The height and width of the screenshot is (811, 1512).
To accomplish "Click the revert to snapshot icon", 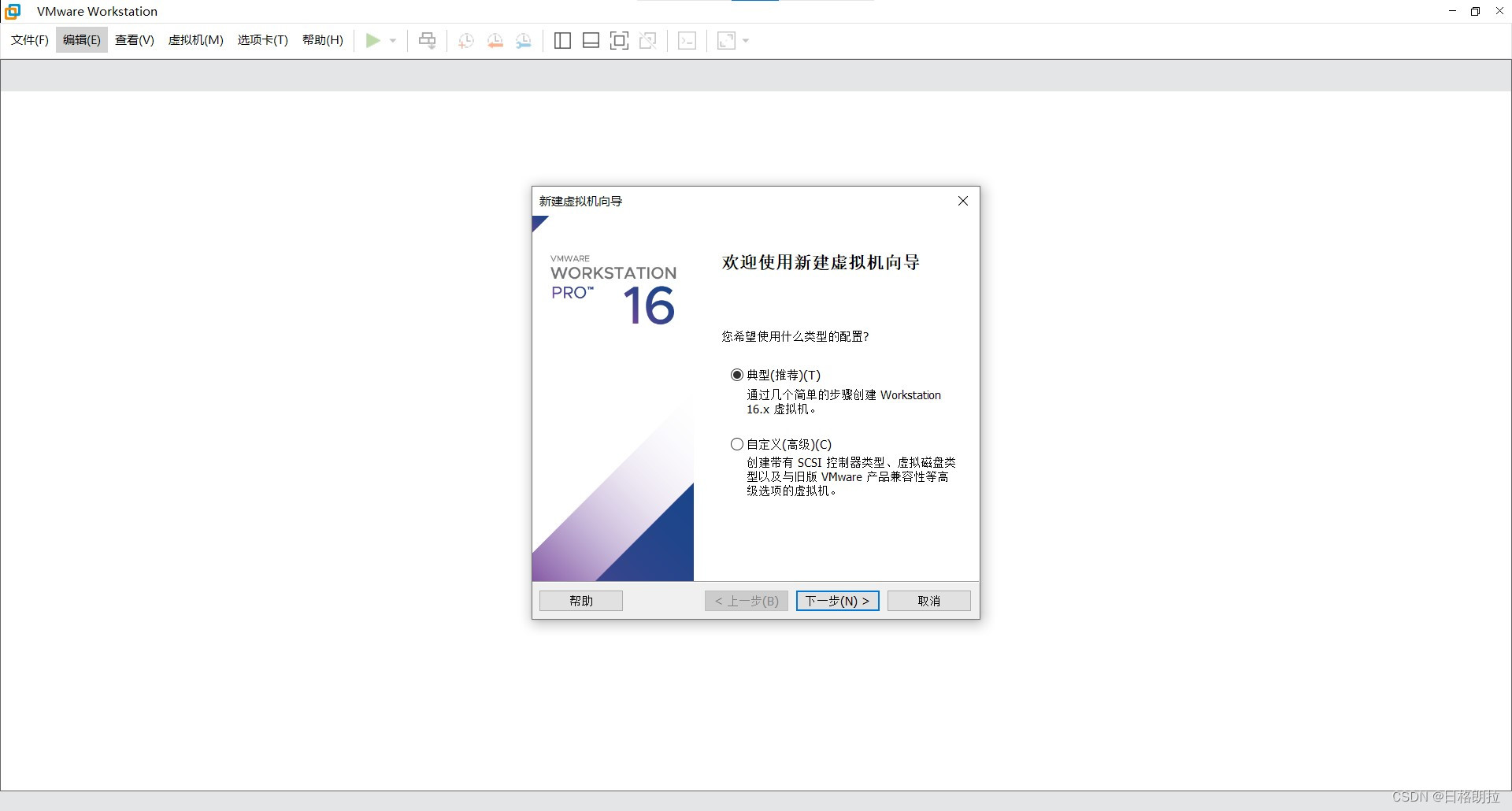I will pos(495,40).
